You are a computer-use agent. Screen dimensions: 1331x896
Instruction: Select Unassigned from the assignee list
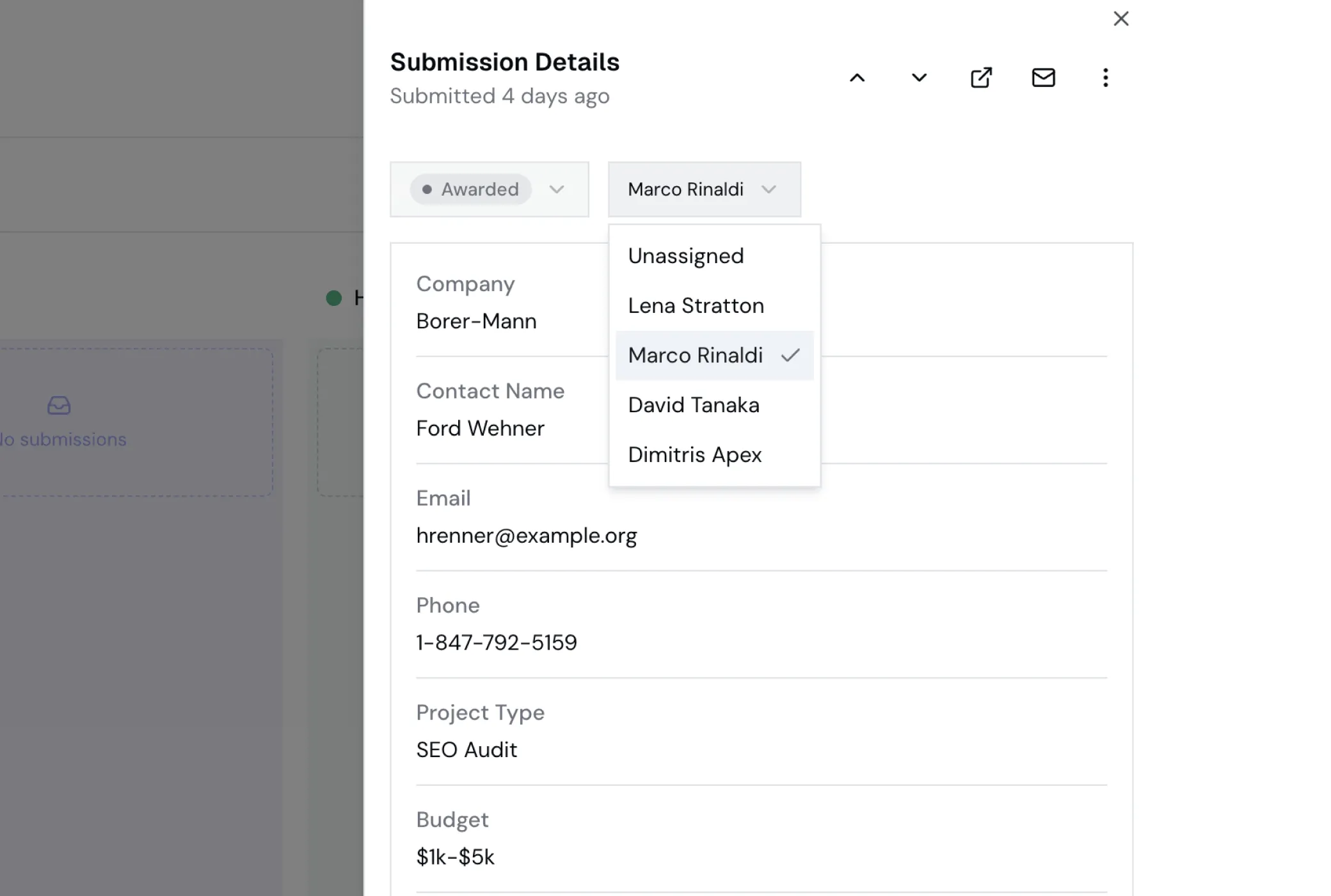[686, 255]
